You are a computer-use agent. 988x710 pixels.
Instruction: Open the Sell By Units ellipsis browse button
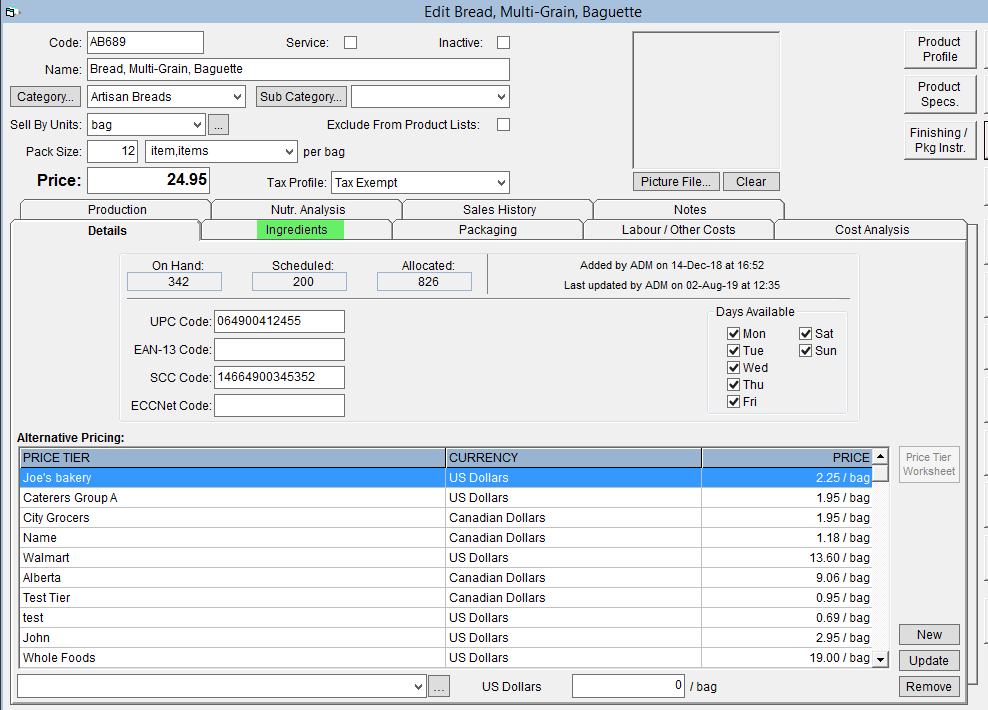click(219, 125)
